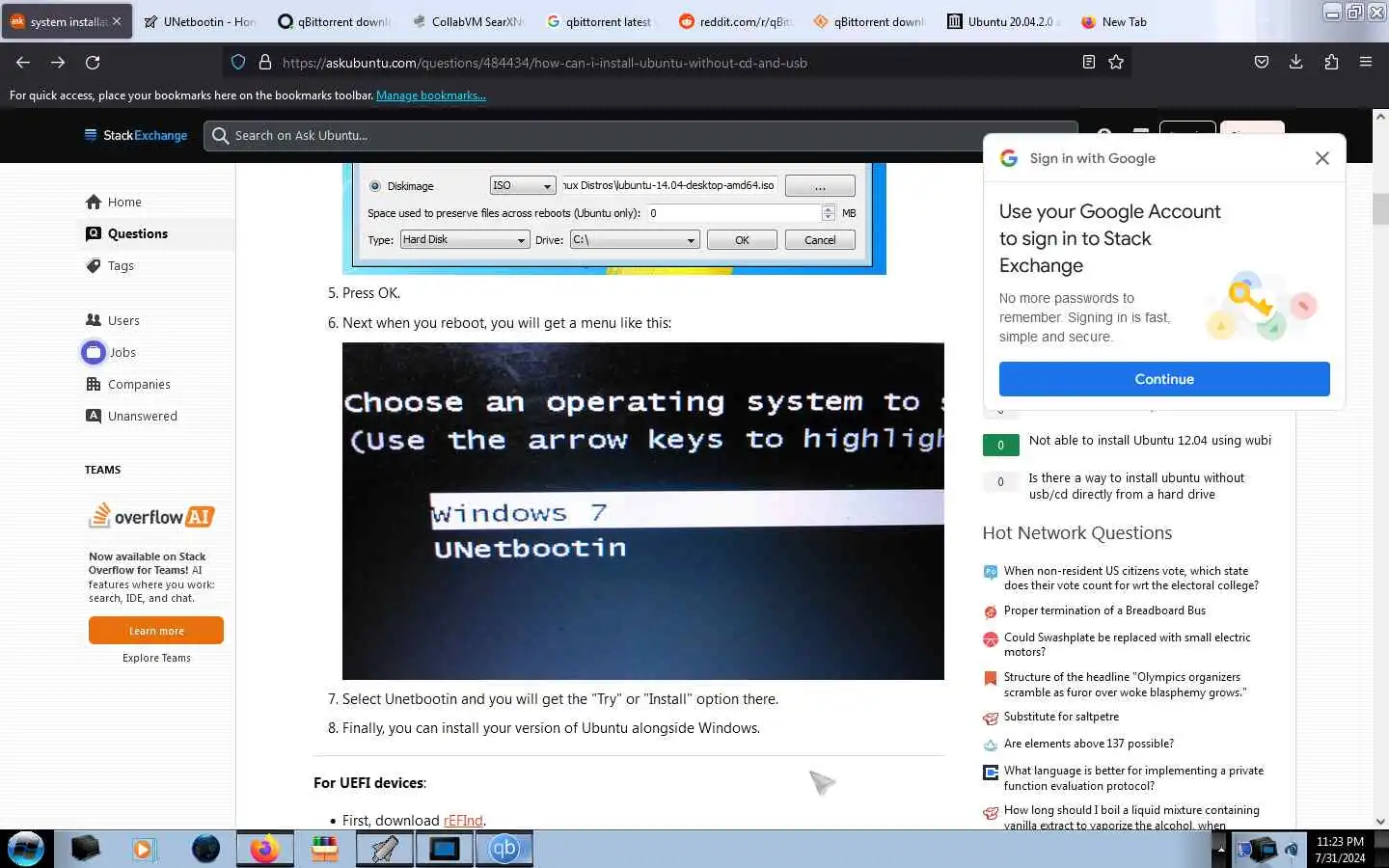Open the Firefox hamburger menu
Viewport: 1389px width, 868px height.
tap(1366, 62)
